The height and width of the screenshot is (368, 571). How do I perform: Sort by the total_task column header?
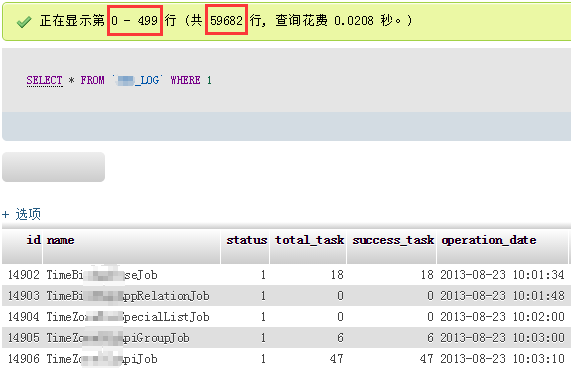click(x=310, y=240)
